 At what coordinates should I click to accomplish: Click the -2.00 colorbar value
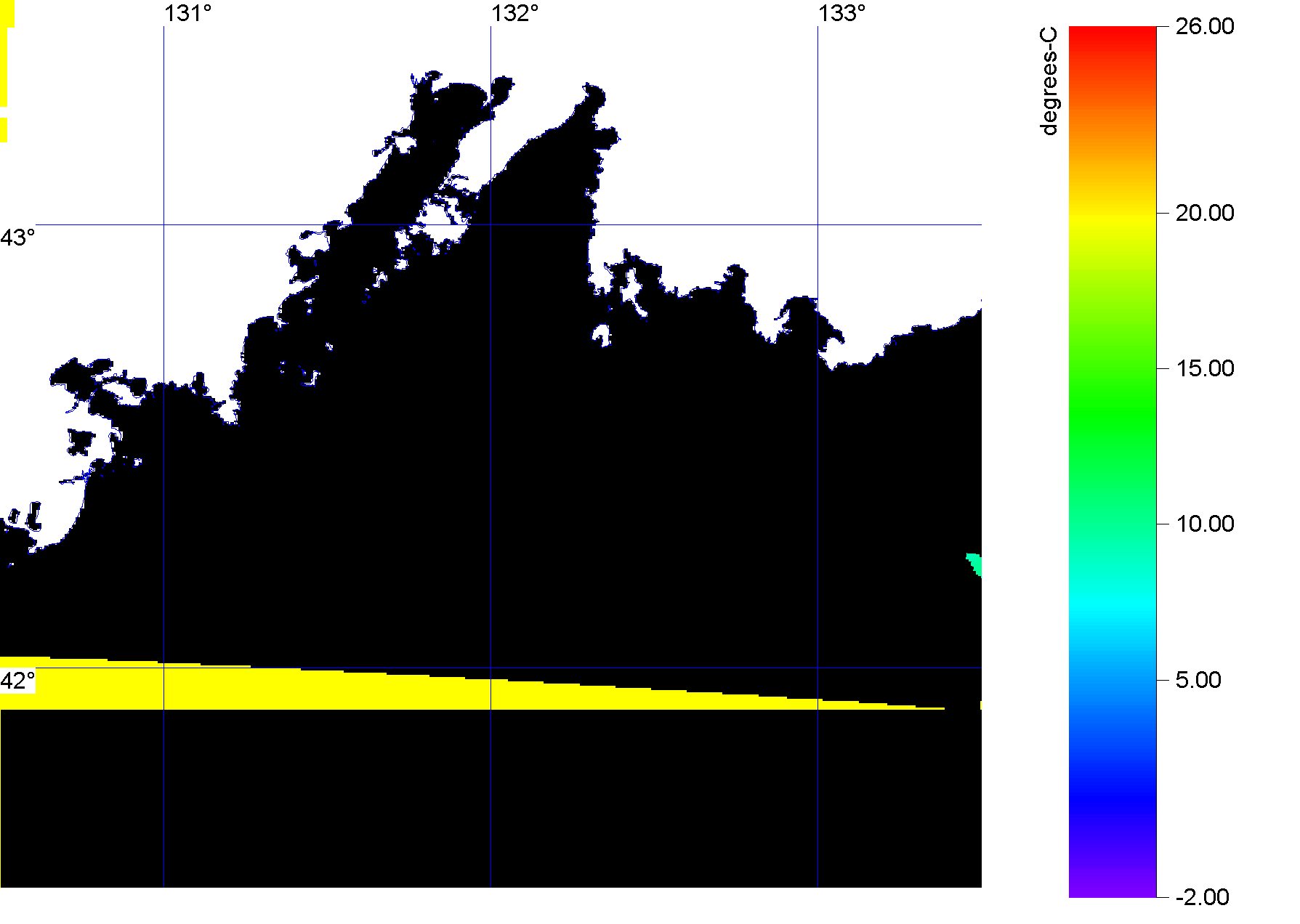[x=1202, y=896]
